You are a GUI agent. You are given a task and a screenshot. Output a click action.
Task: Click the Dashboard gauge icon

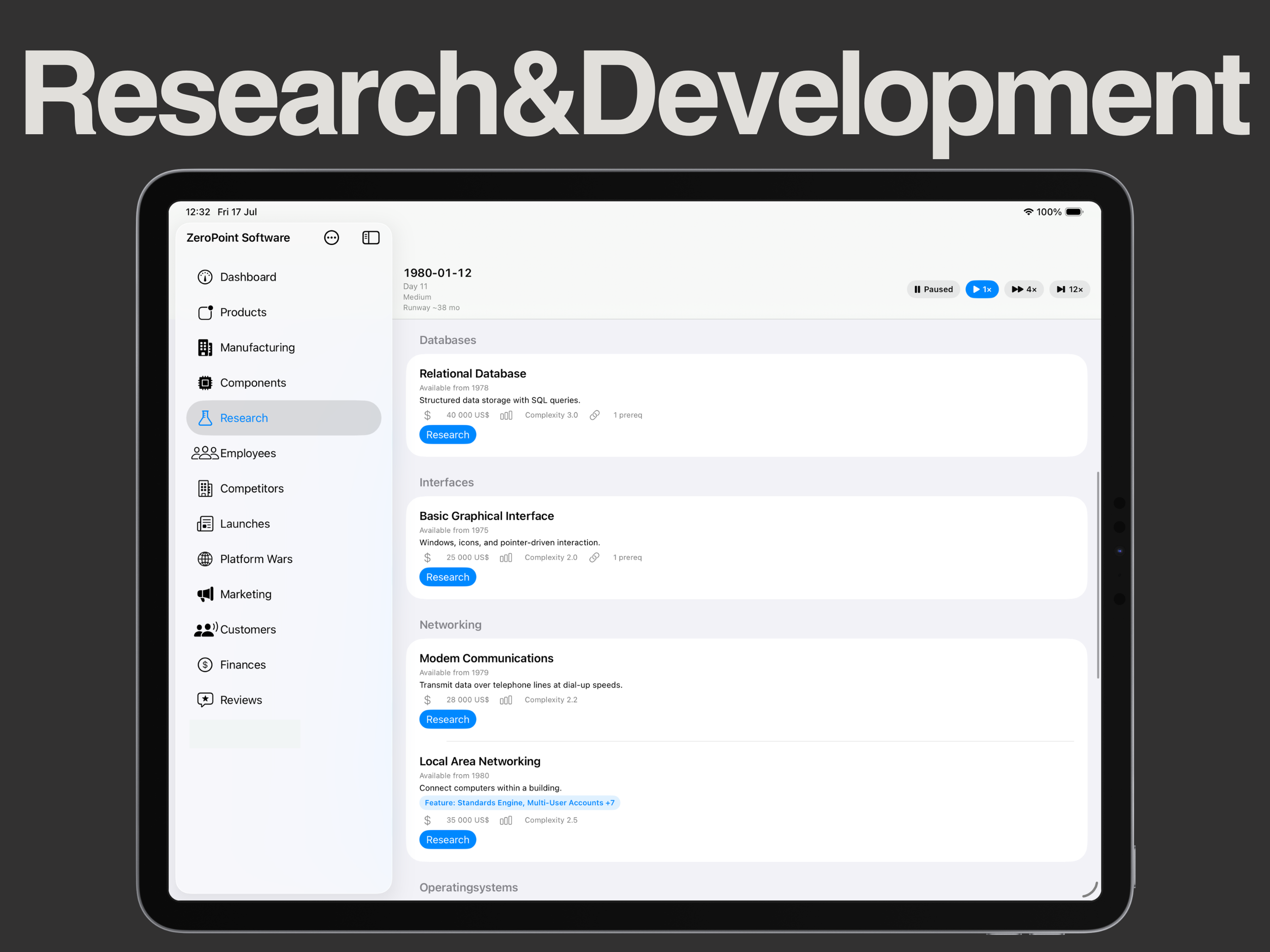click(205, 277)
